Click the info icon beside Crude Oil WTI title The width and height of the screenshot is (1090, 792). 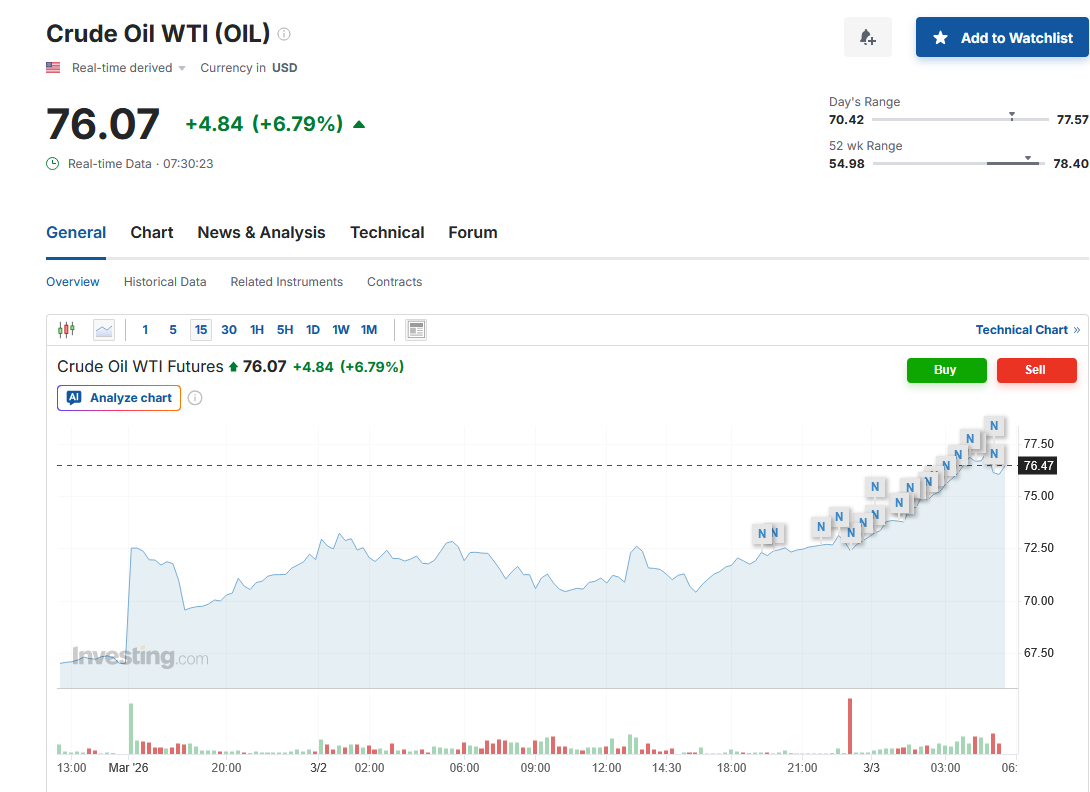tap(284, 33)
